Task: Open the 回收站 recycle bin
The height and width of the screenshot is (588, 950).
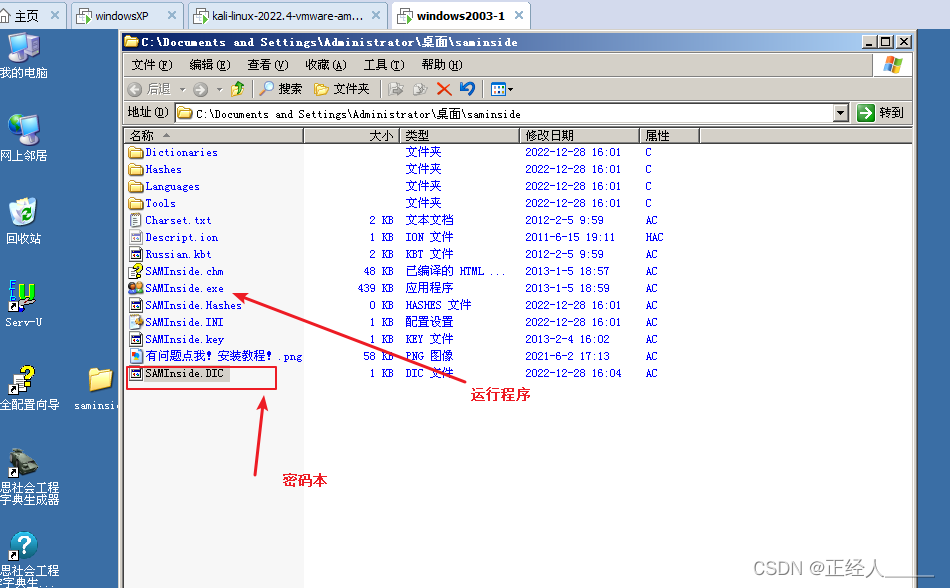Action: click(x=24, y=220)
